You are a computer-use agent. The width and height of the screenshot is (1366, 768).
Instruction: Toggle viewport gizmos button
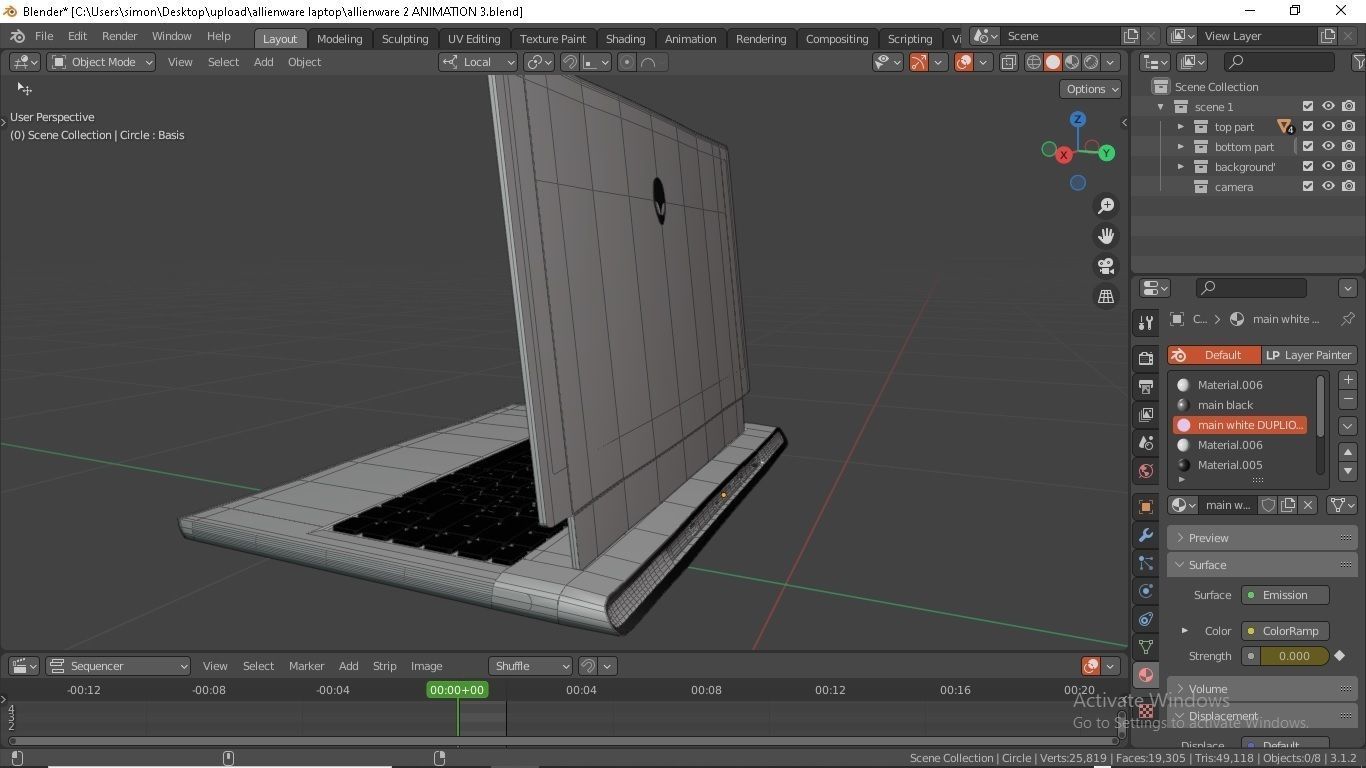click(919, 62)
